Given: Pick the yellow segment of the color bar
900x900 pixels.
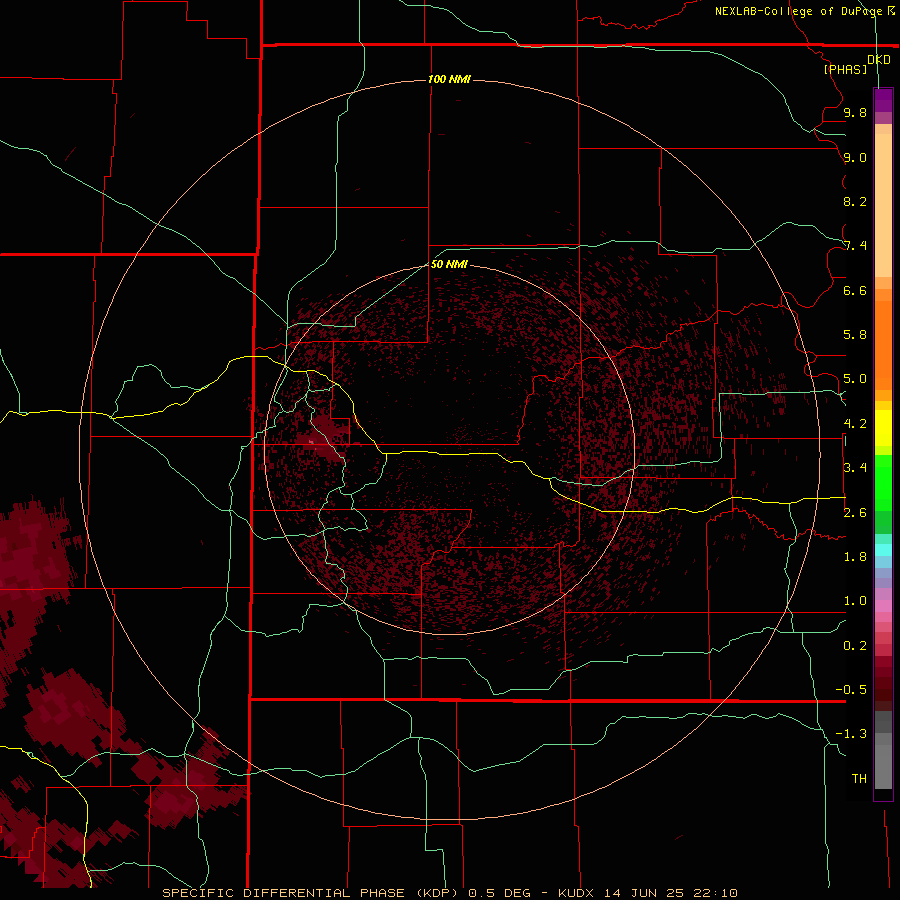Looking at the screenshot, I should tap(883, 428).
